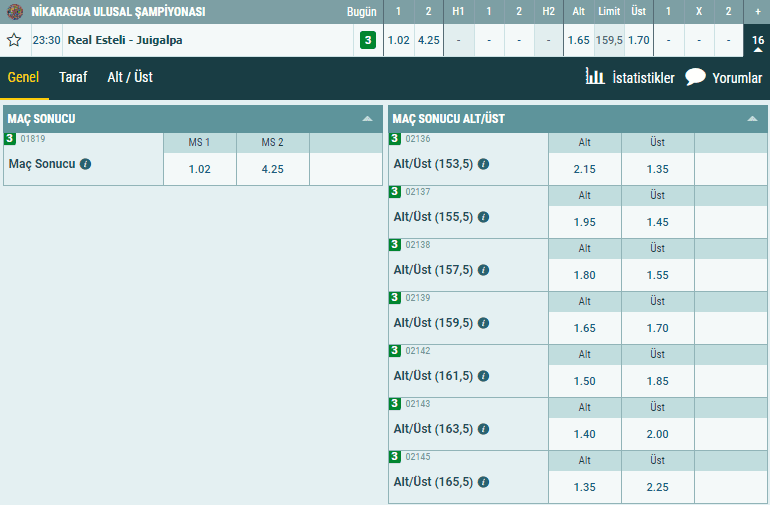The height and width of the screenshot is (505, 770).
Task: Switch to the Alt / Üst tab
Action: 130,77
